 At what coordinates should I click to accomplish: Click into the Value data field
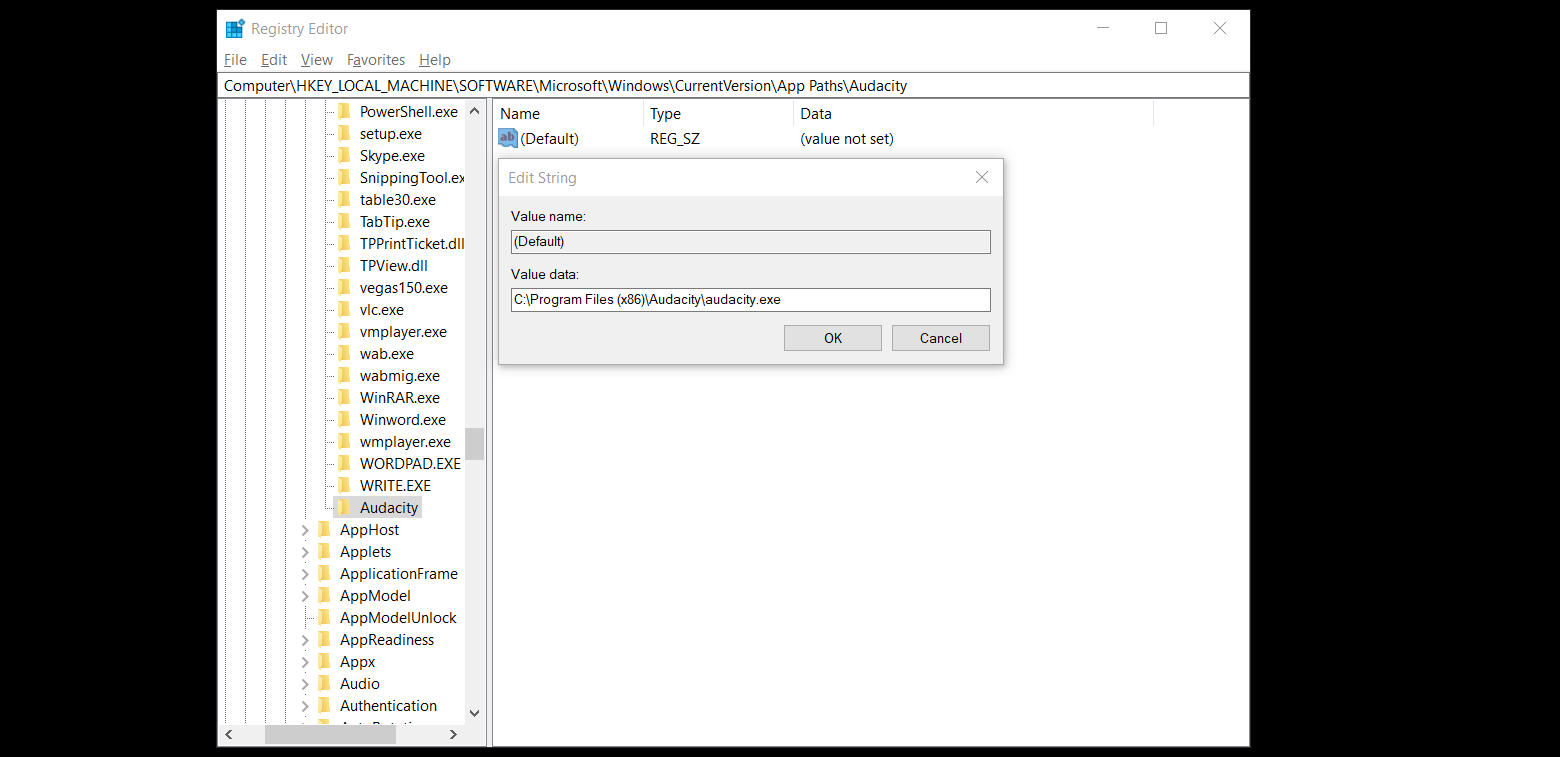click(750, 299)
